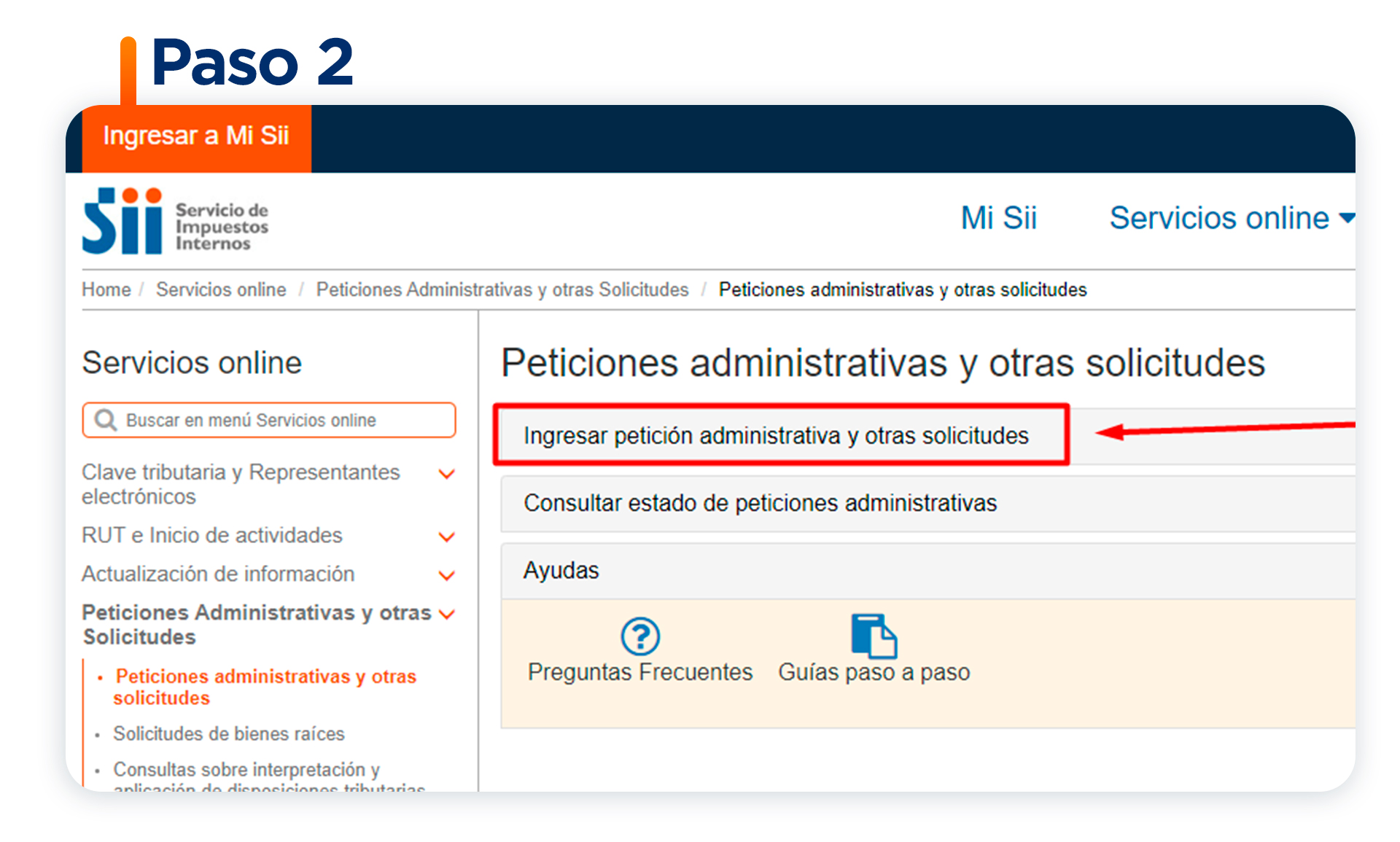Collapse Peticiones Administrativas y otras Solicitudes section
Image resolution: width=1400 pixels, height=842 pixels.
(447, 614)
